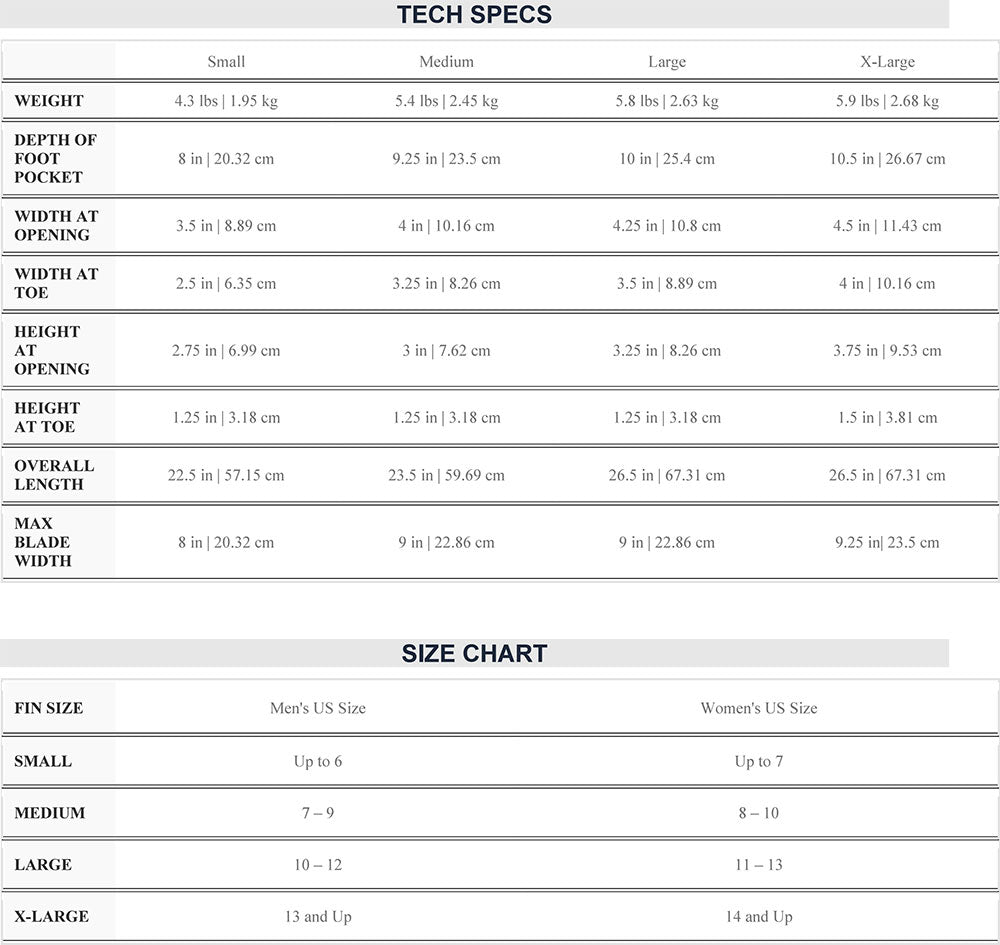Click the WEIGHT row label

click(x=49, y=101)
